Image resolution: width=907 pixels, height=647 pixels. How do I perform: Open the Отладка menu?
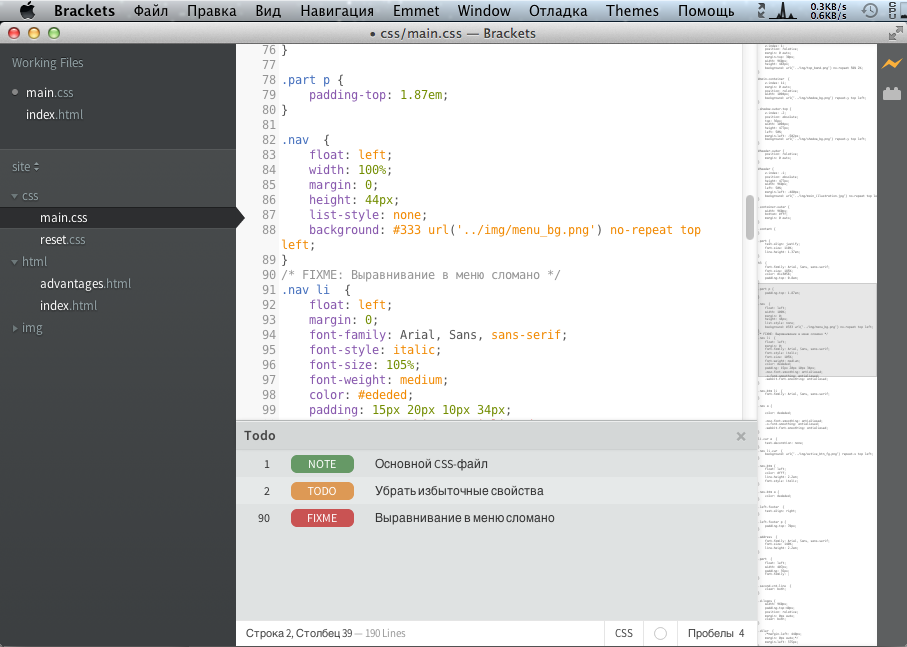557,11
